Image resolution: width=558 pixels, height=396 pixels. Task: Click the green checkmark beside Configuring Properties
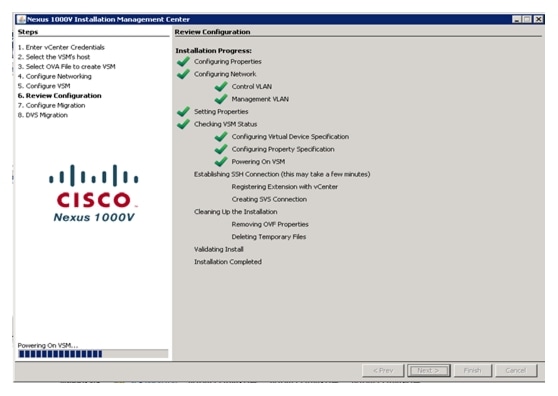(x=183, y=62)
